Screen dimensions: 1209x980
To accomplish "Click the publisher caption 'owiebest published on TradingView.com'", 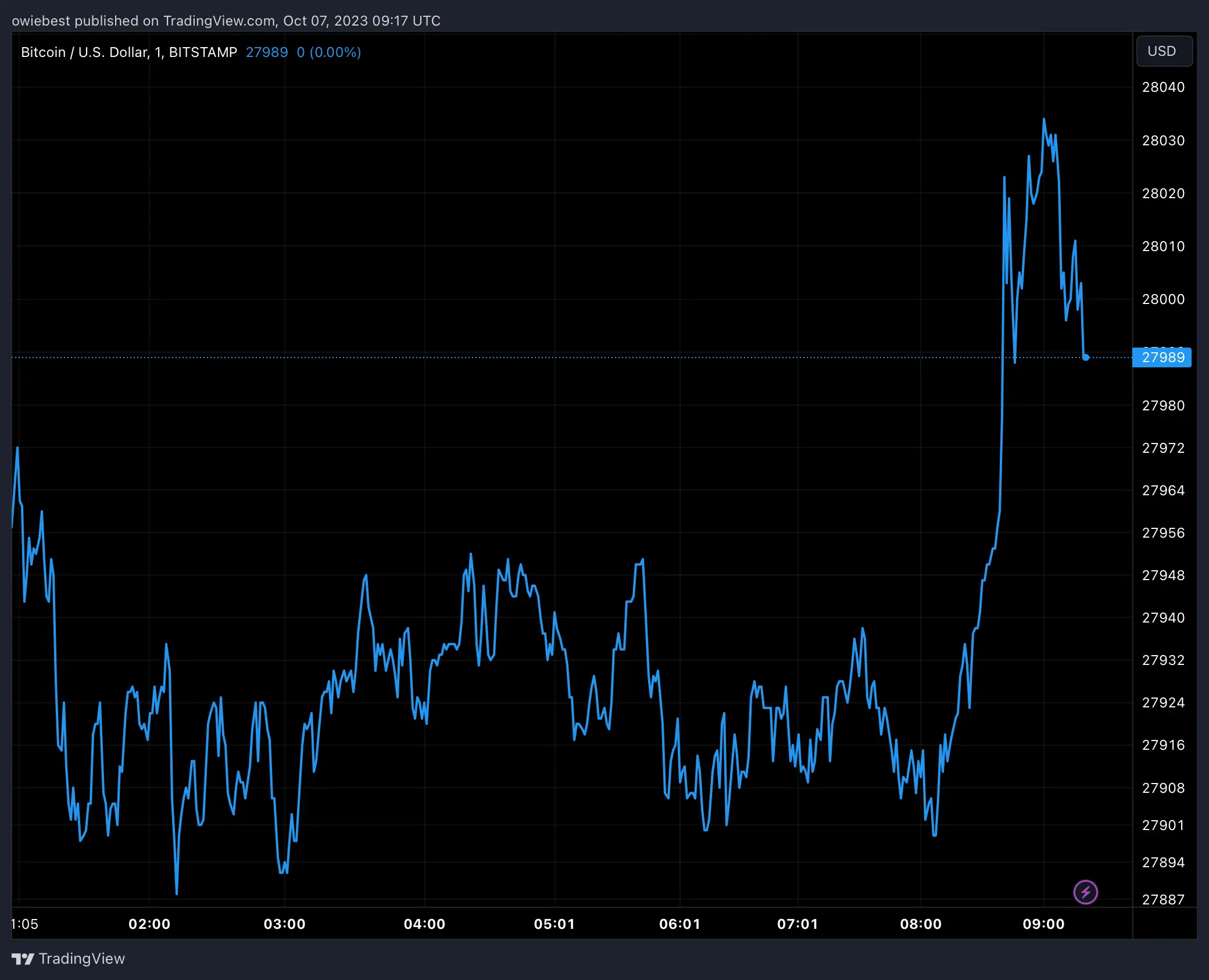I will click(x=144, y=21).
